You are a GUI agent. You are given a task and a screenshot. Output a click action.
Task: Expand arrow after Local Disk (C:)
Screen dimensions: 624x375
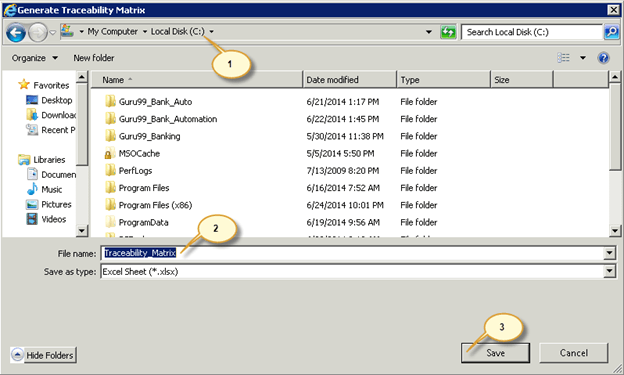click(212, 31)
